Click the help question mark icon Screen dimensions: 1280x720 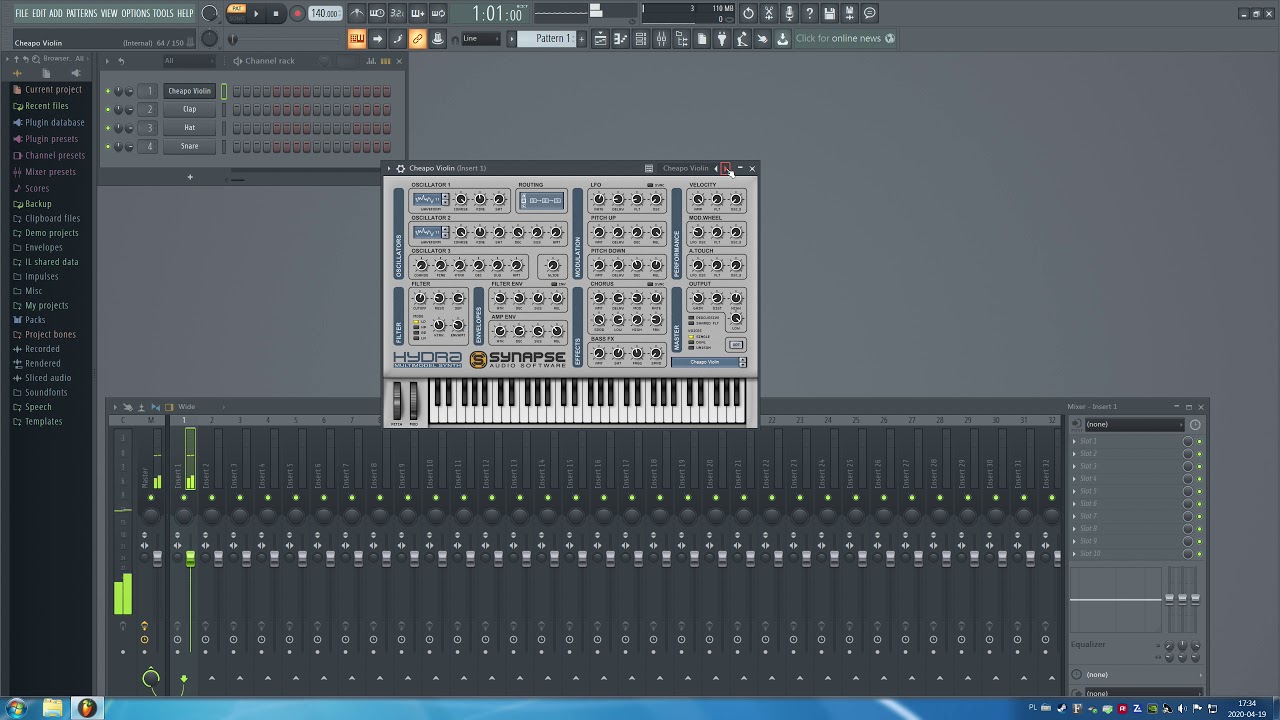coord(809,14)
